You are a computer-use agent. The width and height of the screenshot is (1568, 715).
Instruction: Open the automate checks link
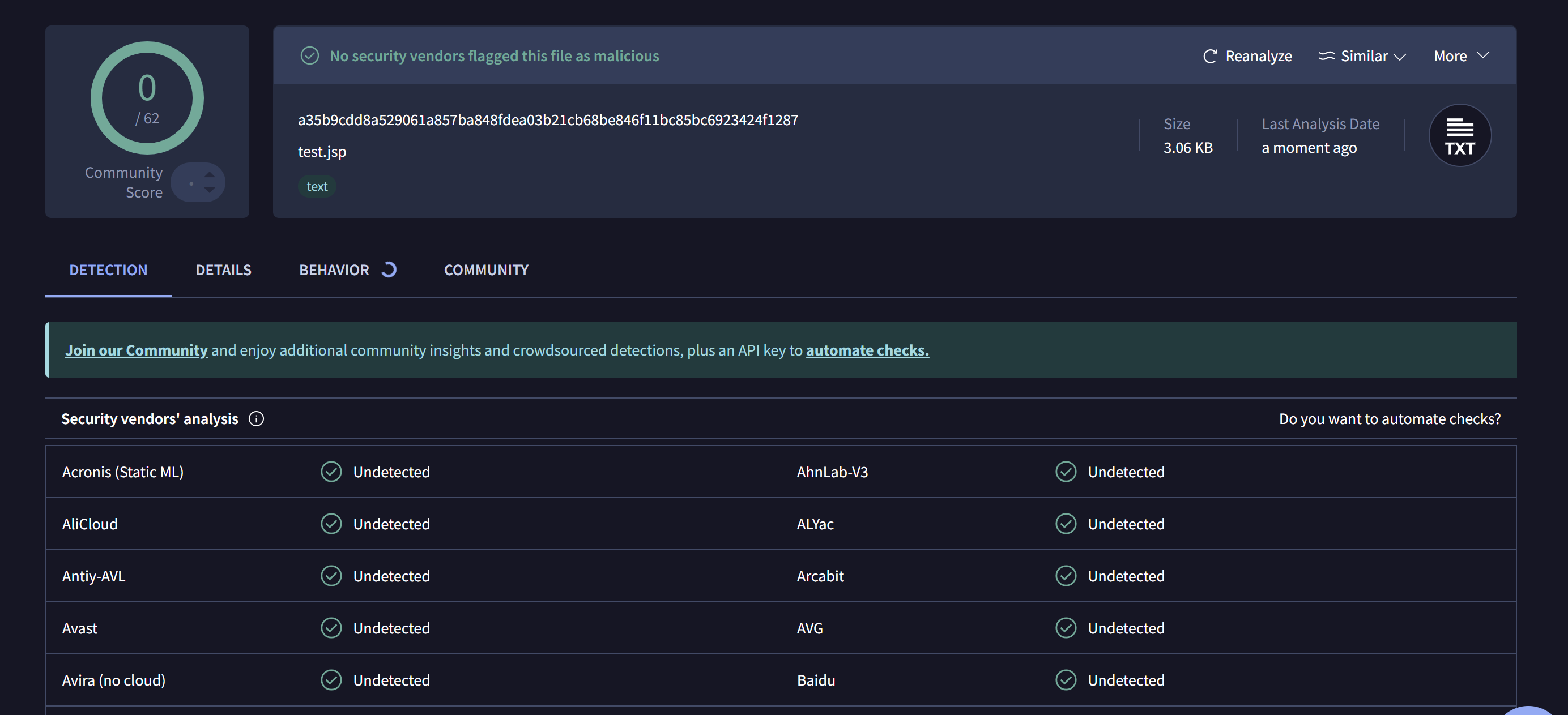867,350
